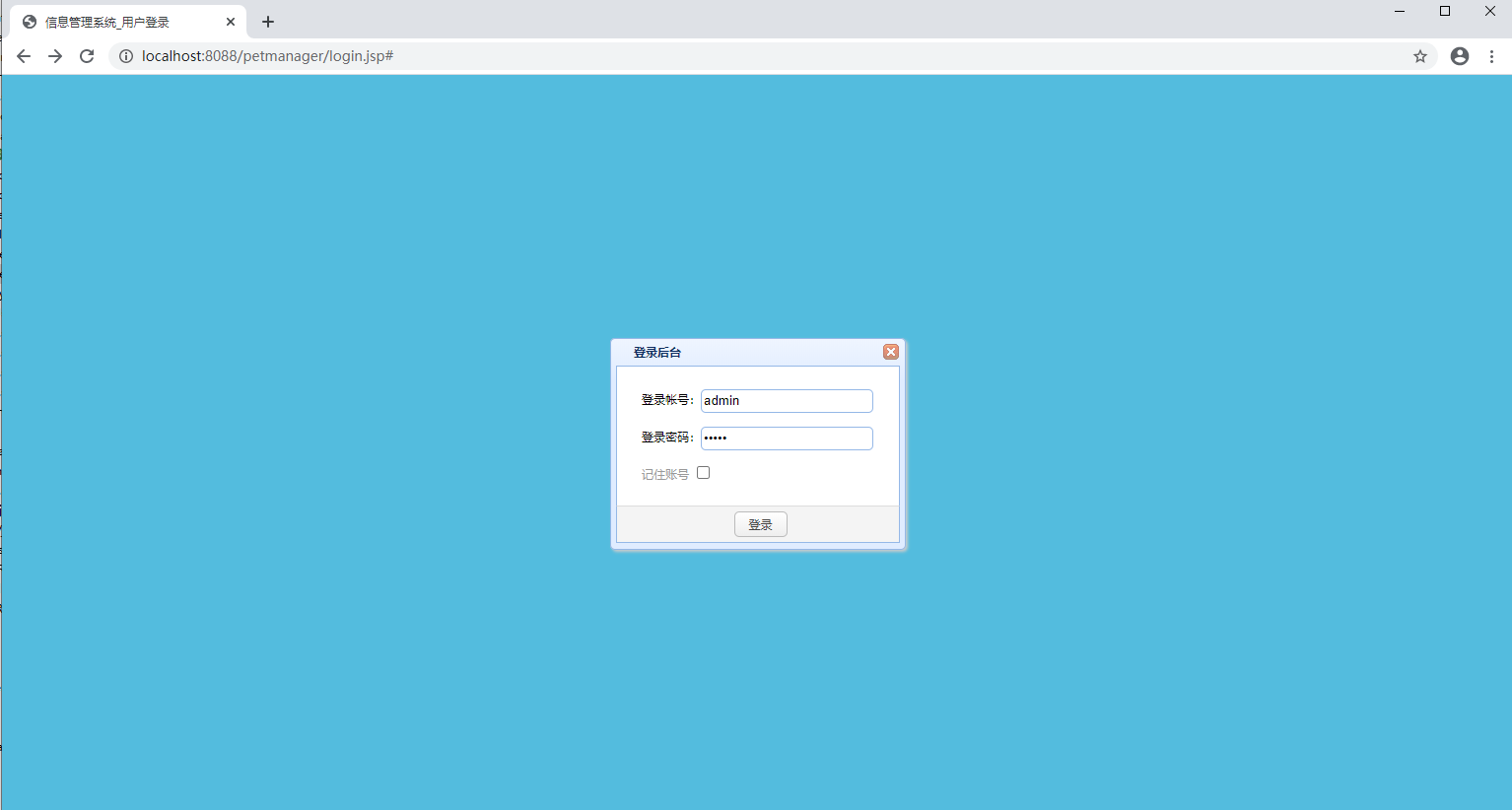
Task: Open a new browser tab
Action: coord(268,22)
